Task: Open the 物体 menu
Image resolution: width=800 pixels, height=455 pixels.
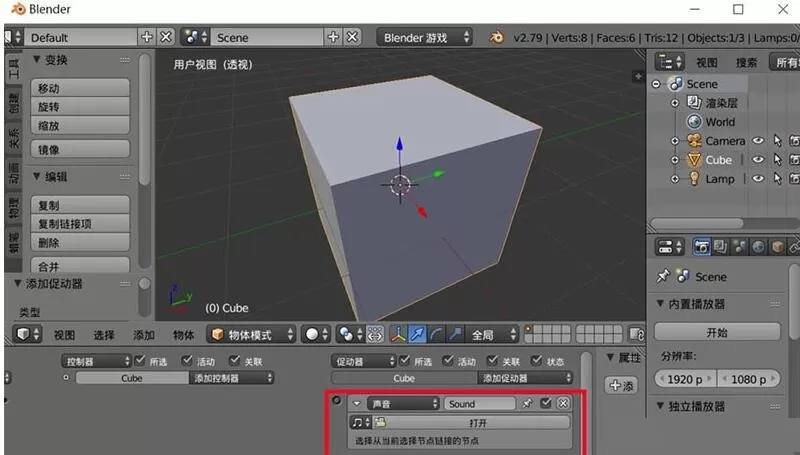Action: 184,335
